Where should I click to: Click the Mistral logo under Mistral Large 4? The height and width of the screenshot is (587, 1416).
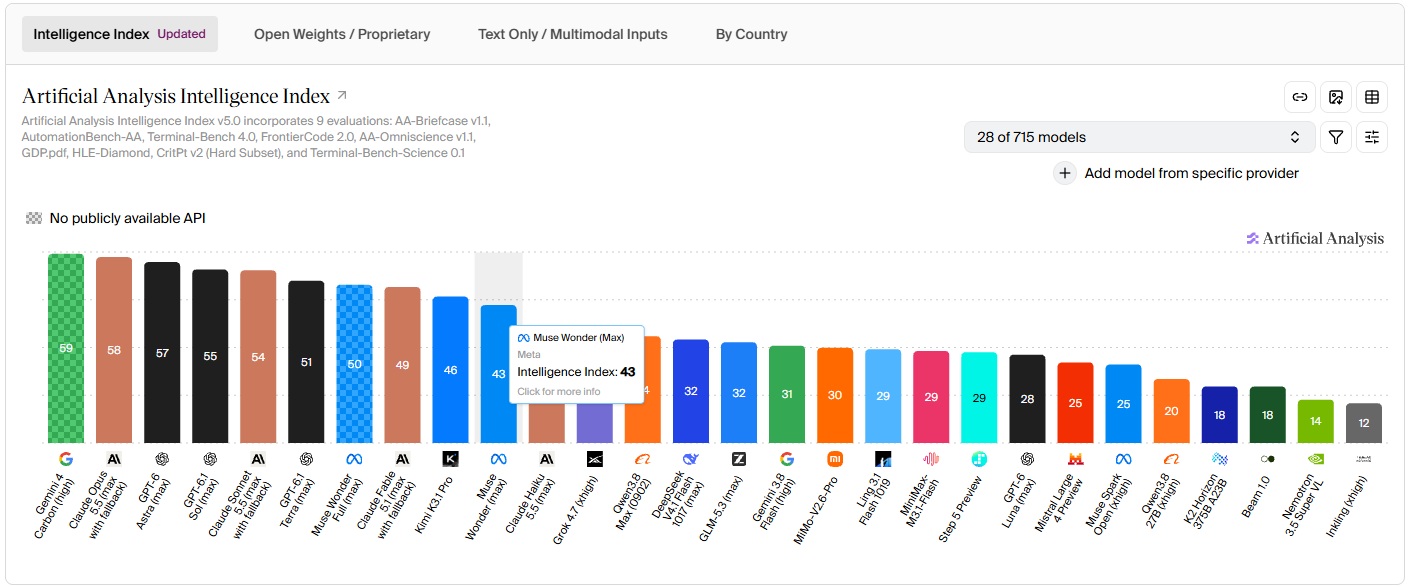[1075, 459]
